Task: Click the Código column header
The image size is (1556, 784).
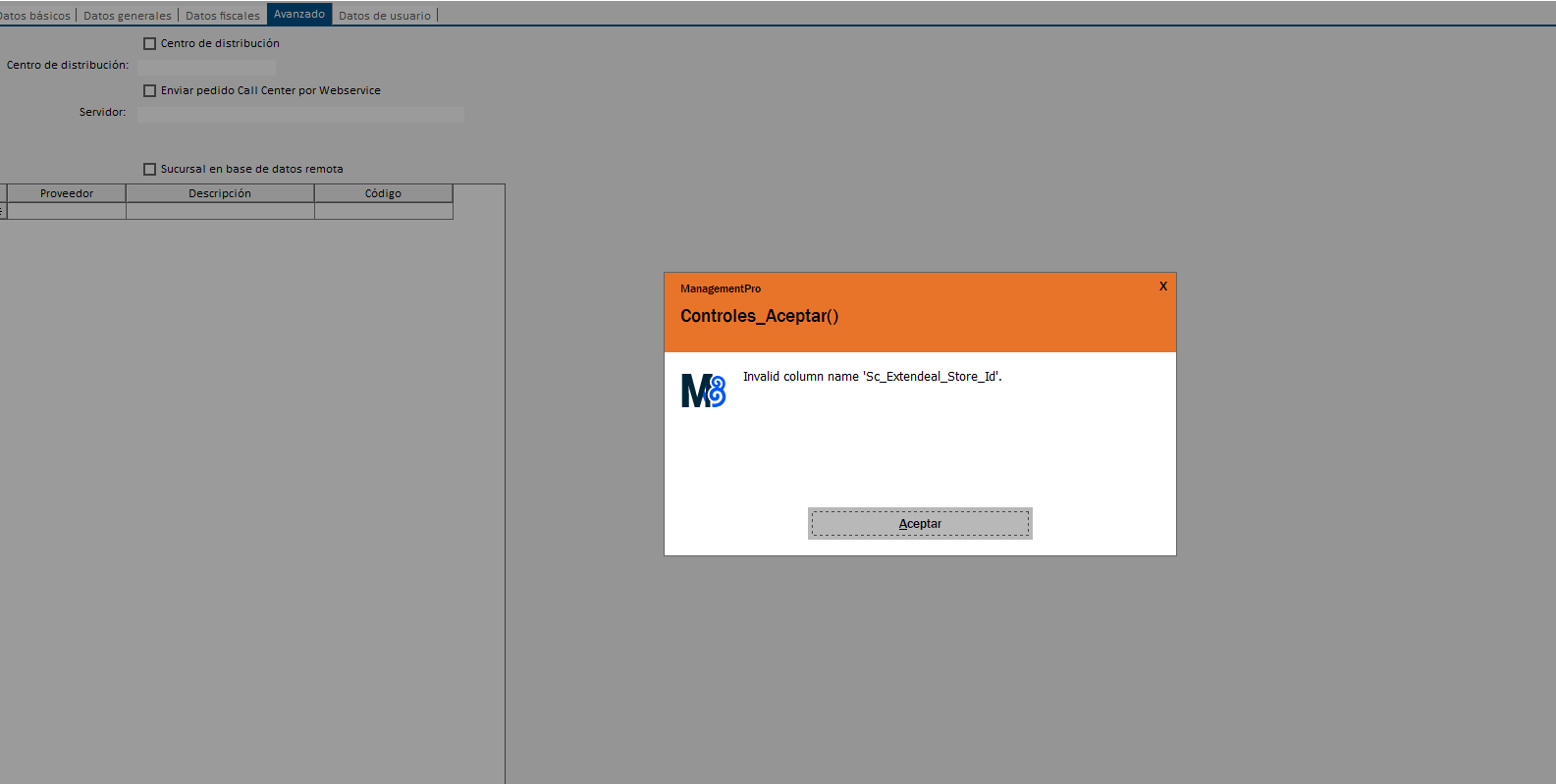Action: (x=383, y=193)
